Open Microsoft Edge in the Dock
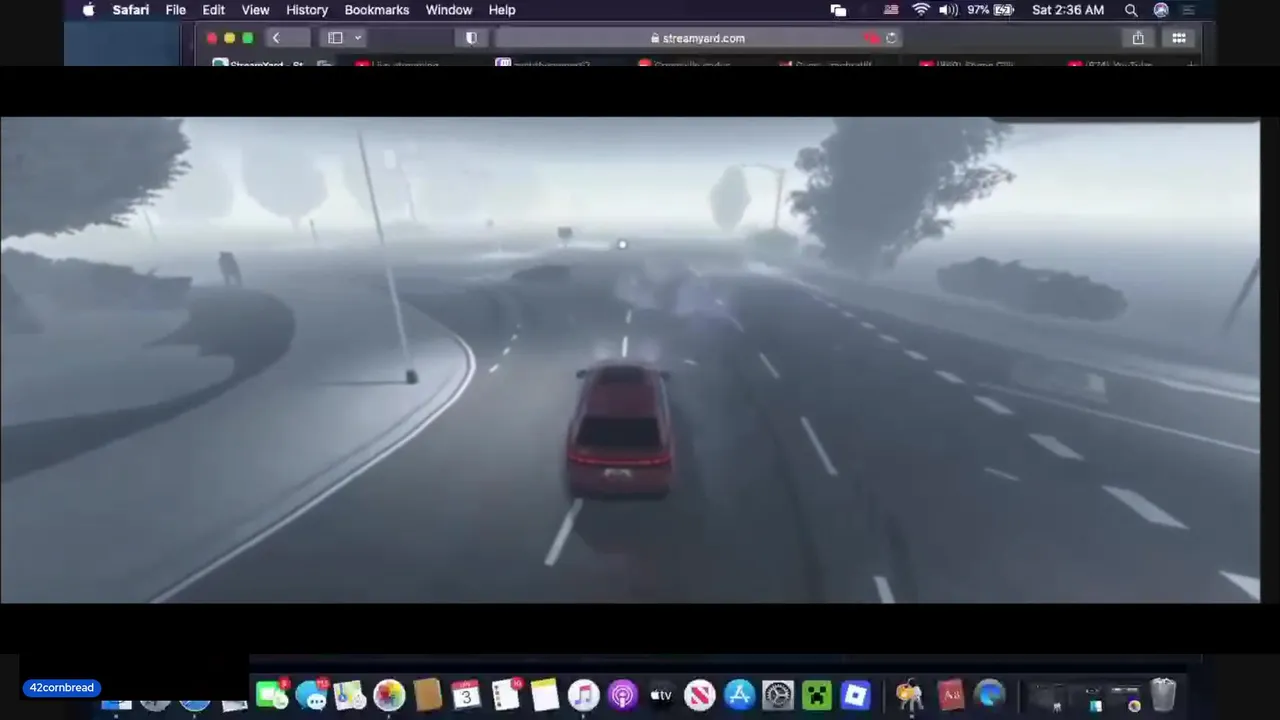The image size is (1280, 720). click(990, 694)
